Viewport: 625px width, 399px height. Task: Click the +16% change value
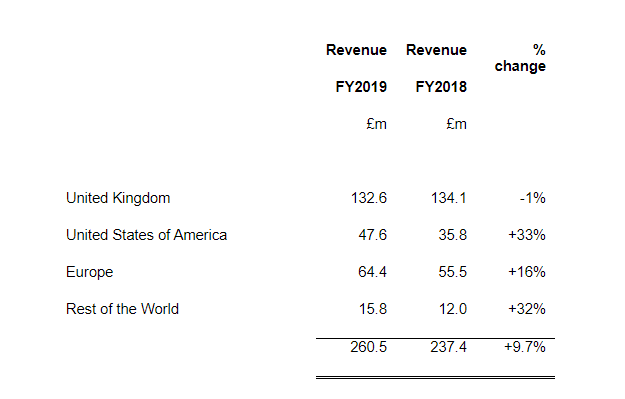(x=527, y=272)
